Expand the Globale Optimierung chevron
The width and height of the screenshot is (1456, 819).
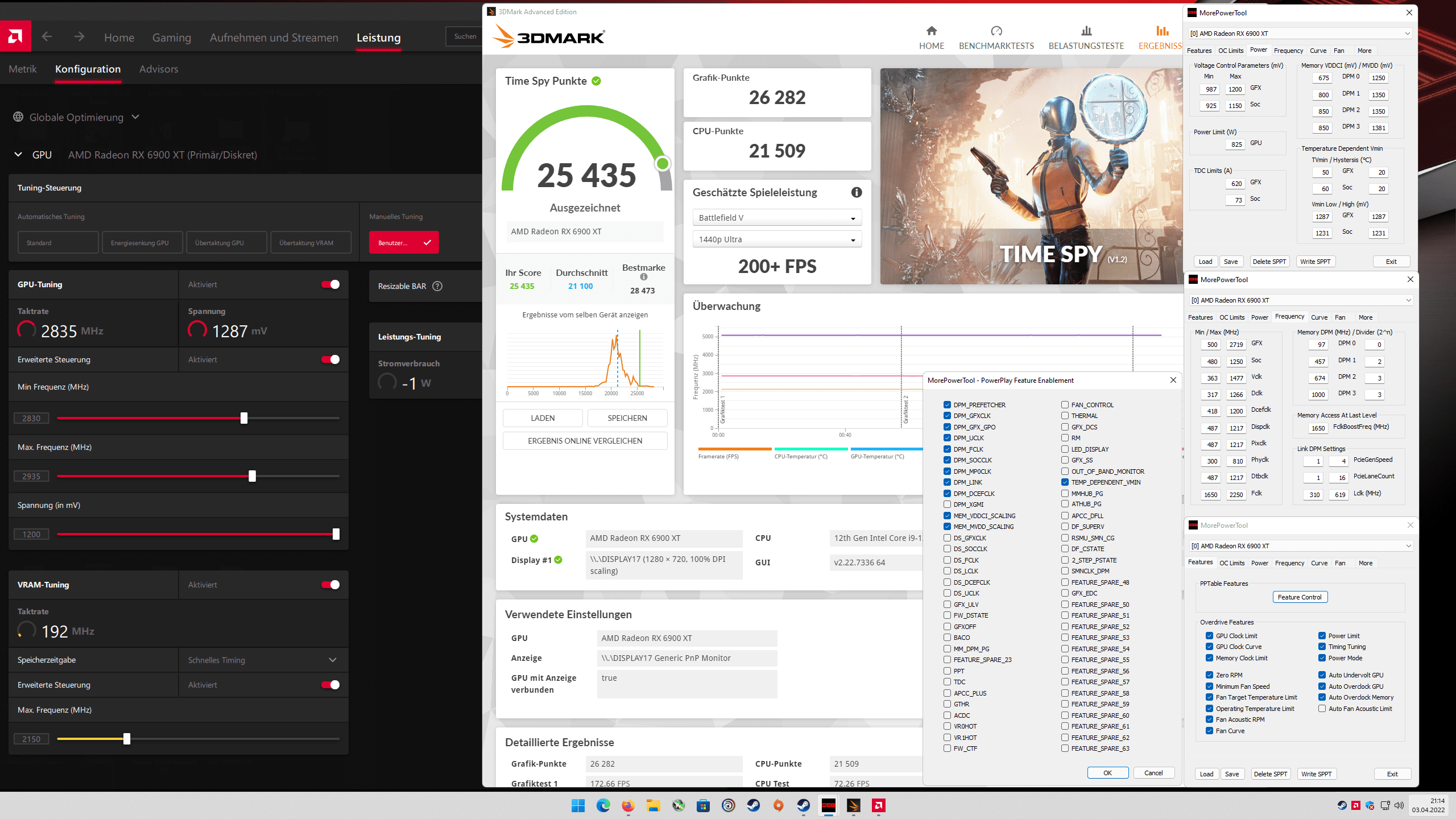click(135, 117)
